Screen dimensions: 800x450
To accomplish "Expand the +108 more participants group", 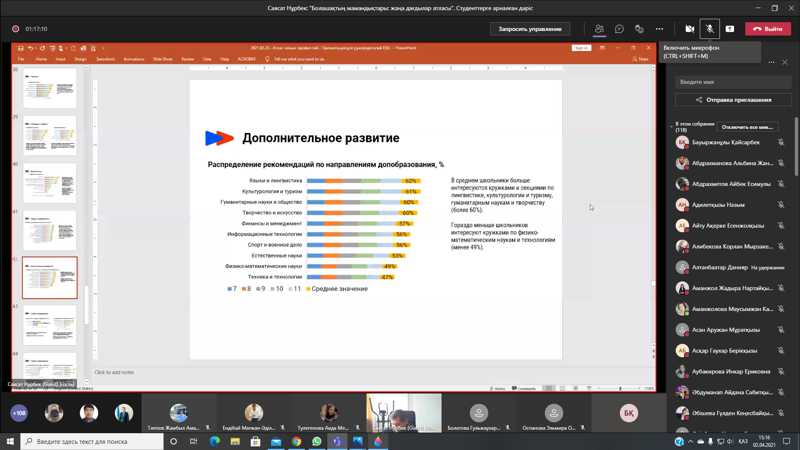I will (18, 412).
